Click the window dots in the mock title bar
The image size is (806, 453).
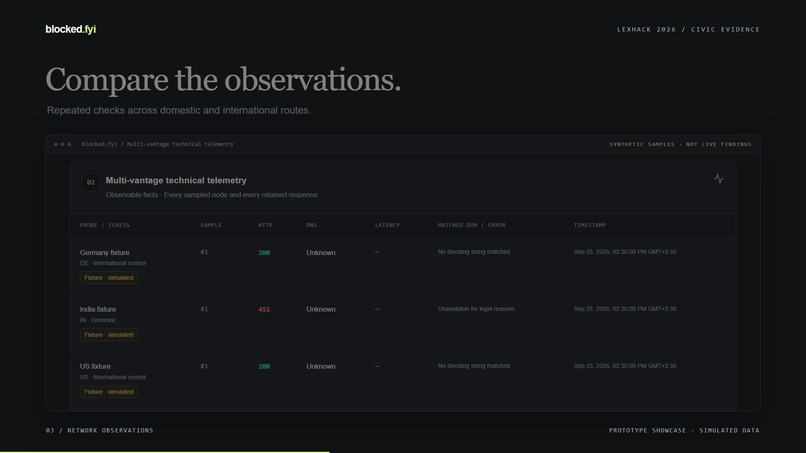(x=62, y=144)
